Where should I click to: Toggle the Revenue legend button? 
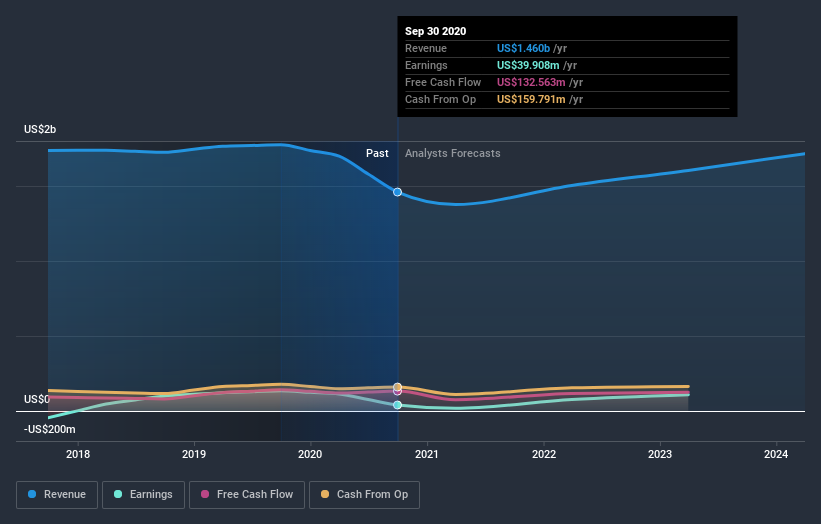pos(57,495)
